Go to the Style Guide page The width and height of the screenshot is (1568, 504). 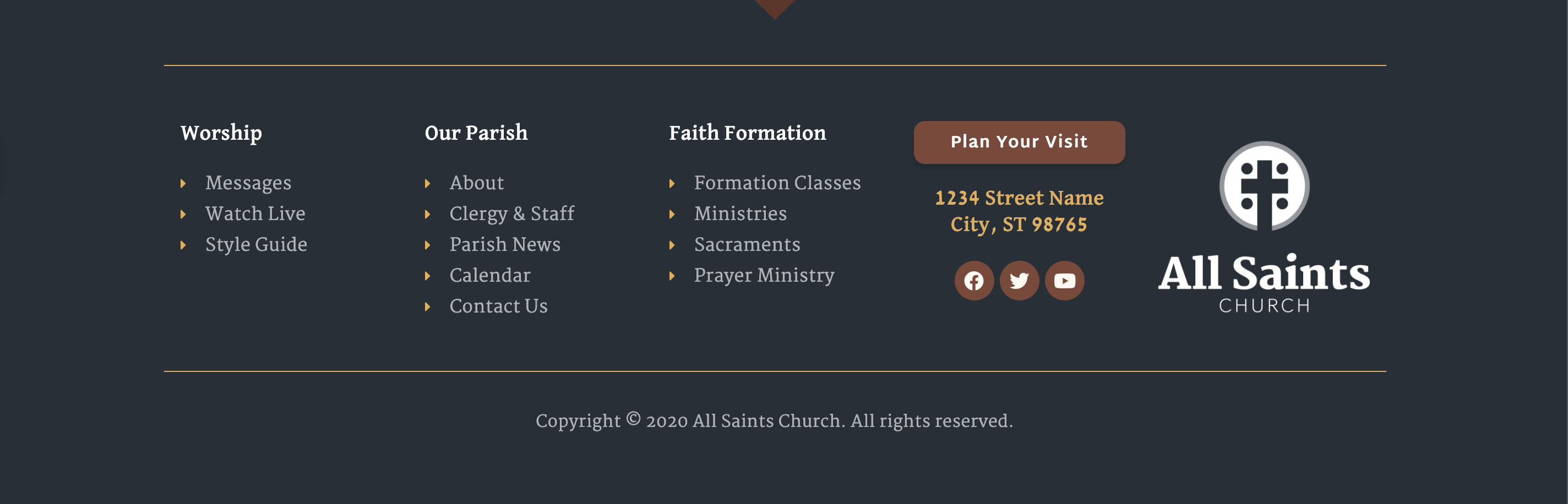(x=256, y=244)
